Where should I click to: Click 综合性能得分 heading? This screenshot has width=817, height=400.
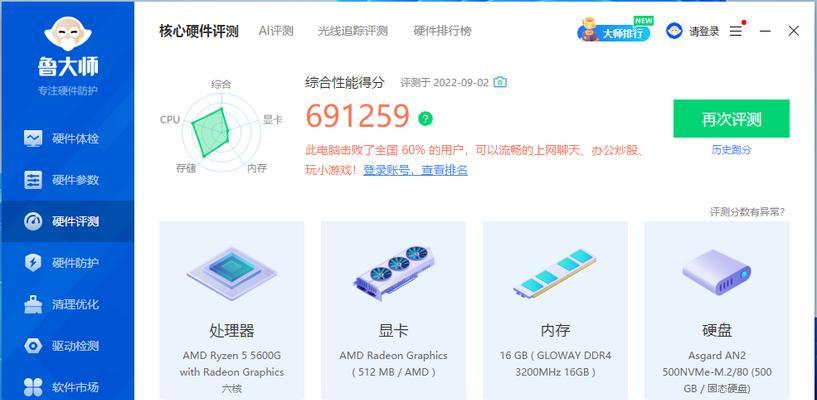(x=344, y=82)
